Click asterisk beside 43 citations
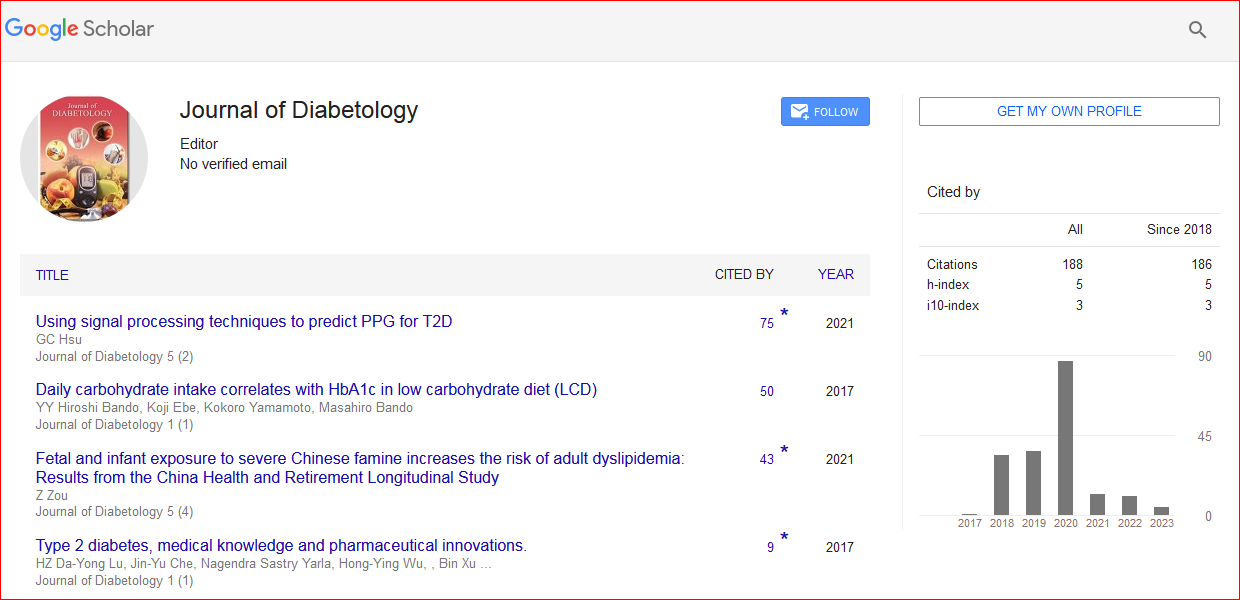Viewport: 1240px width, 600px height. click(x=784, y=451)
